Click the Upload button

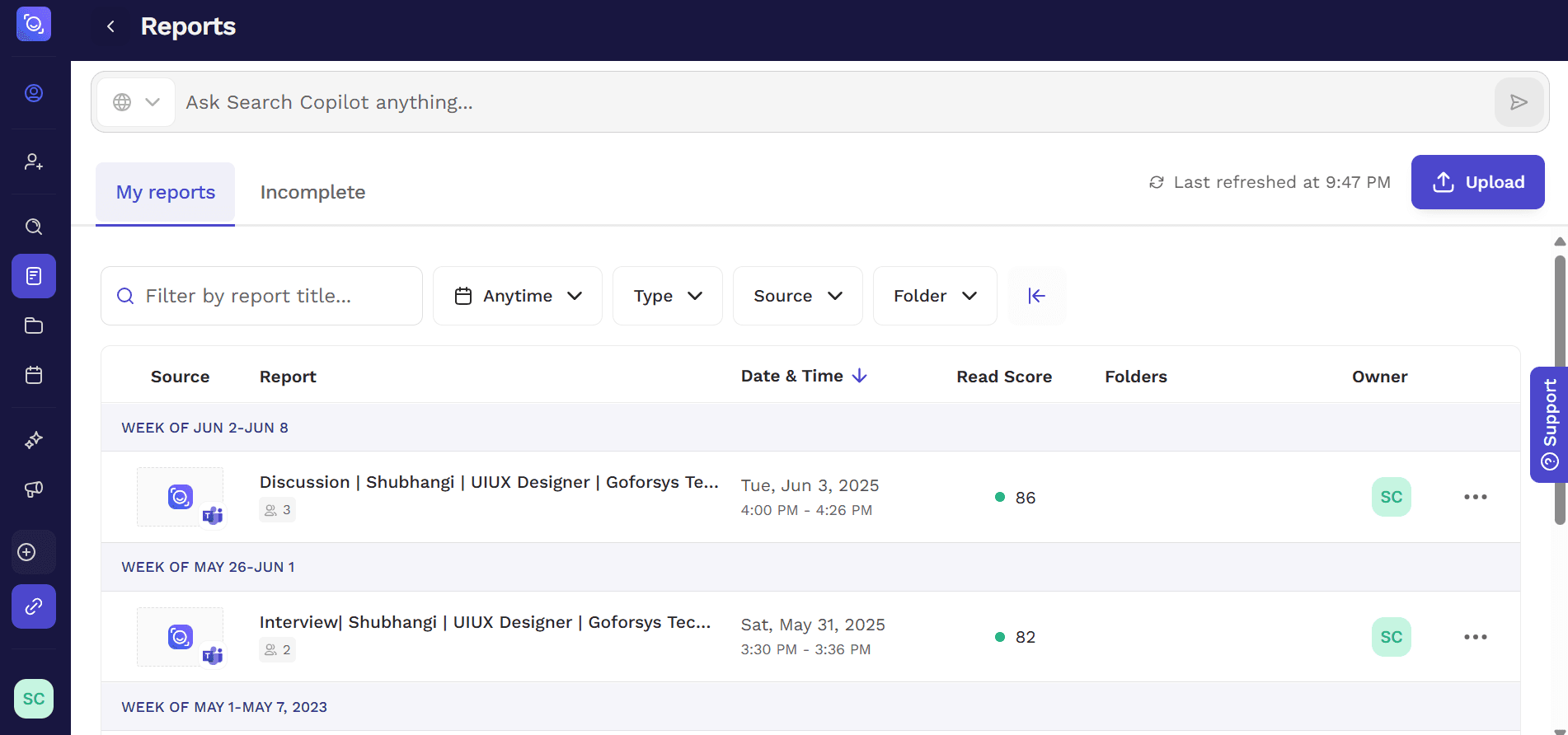click(1478, 182)
